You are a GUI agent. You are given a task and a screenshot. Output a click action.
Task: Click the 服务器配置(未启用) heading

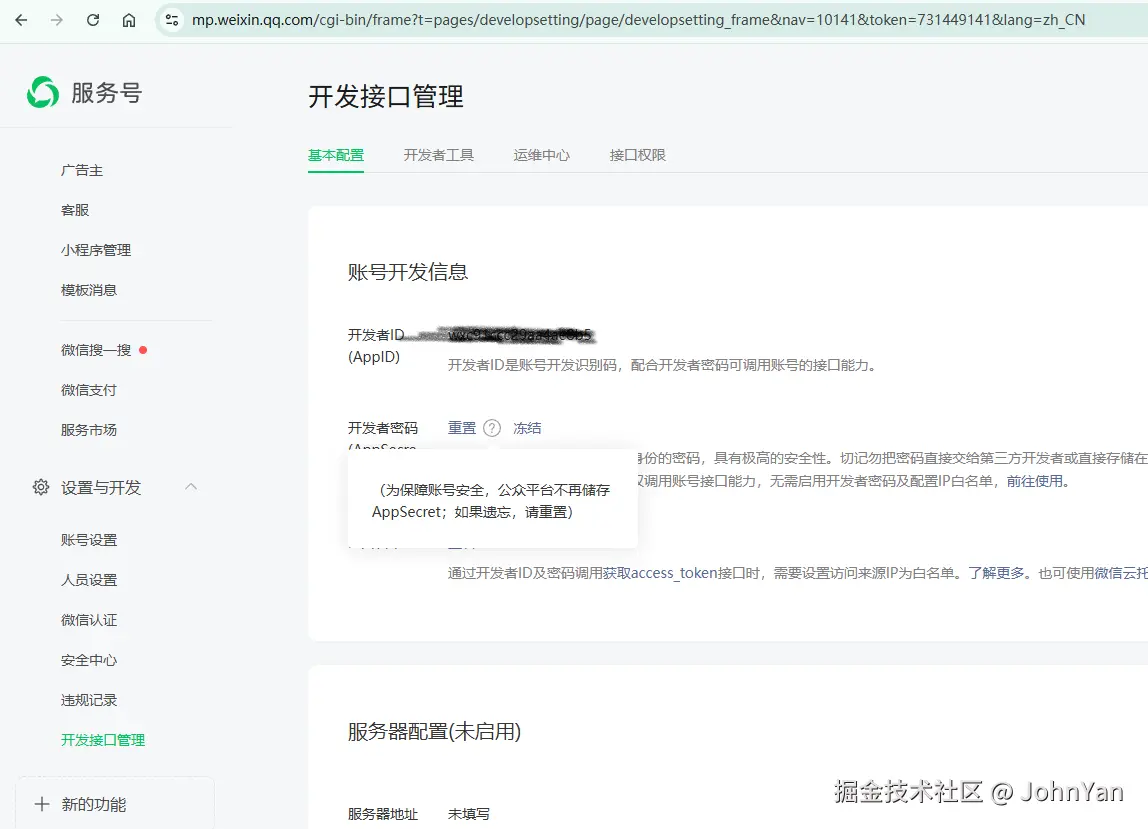point(434,732)
